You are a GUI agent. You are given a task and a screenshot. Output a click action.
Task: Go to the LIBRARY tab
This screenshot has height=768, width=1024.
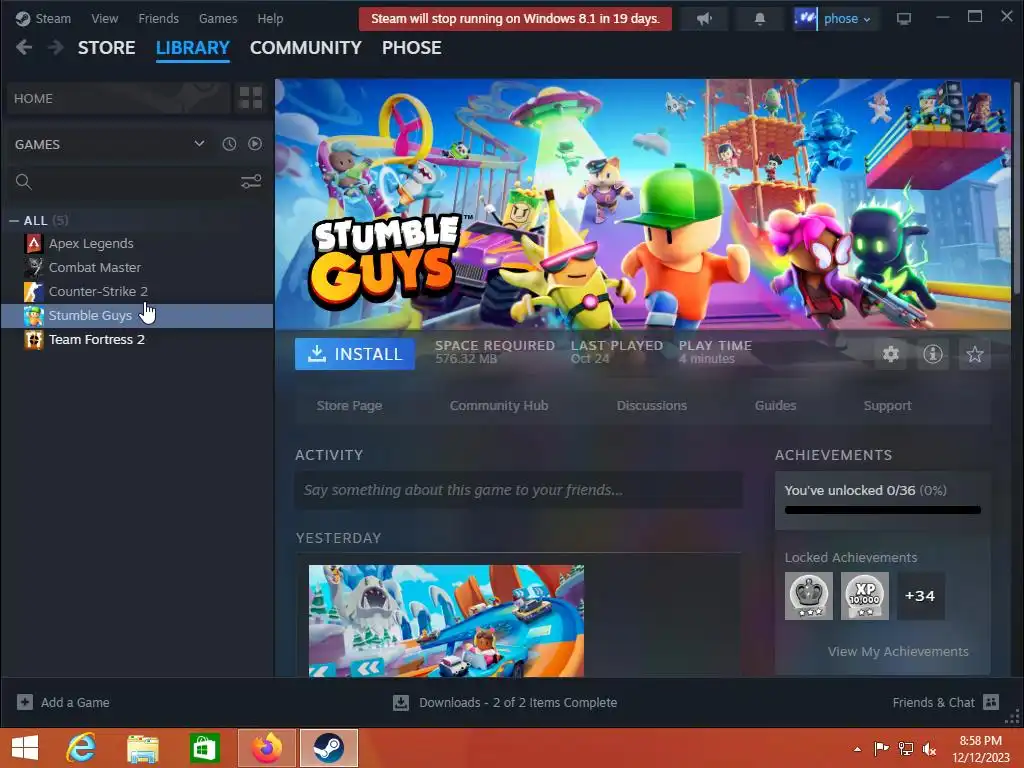(x=193, y=48)
